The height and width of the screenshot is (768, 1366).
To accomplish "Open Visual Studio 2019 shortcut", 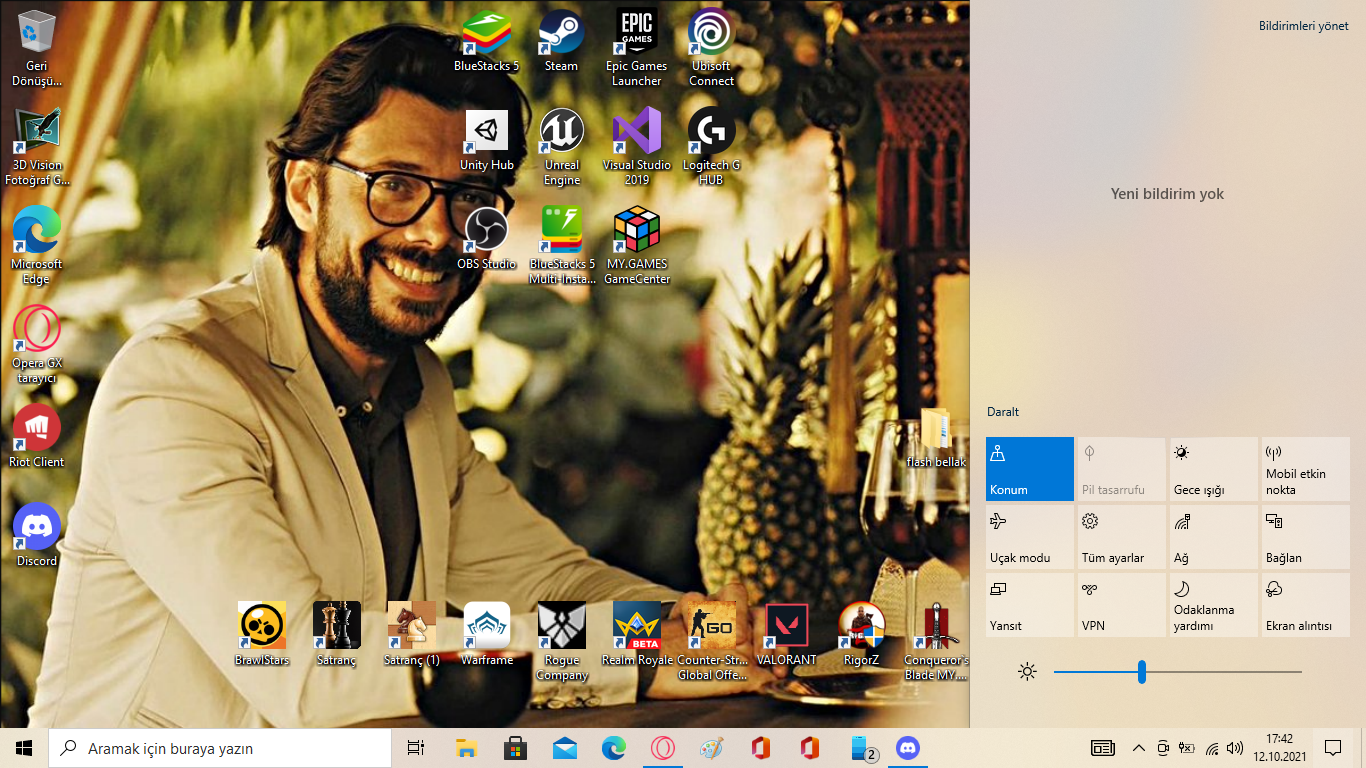I will (637, 132).
